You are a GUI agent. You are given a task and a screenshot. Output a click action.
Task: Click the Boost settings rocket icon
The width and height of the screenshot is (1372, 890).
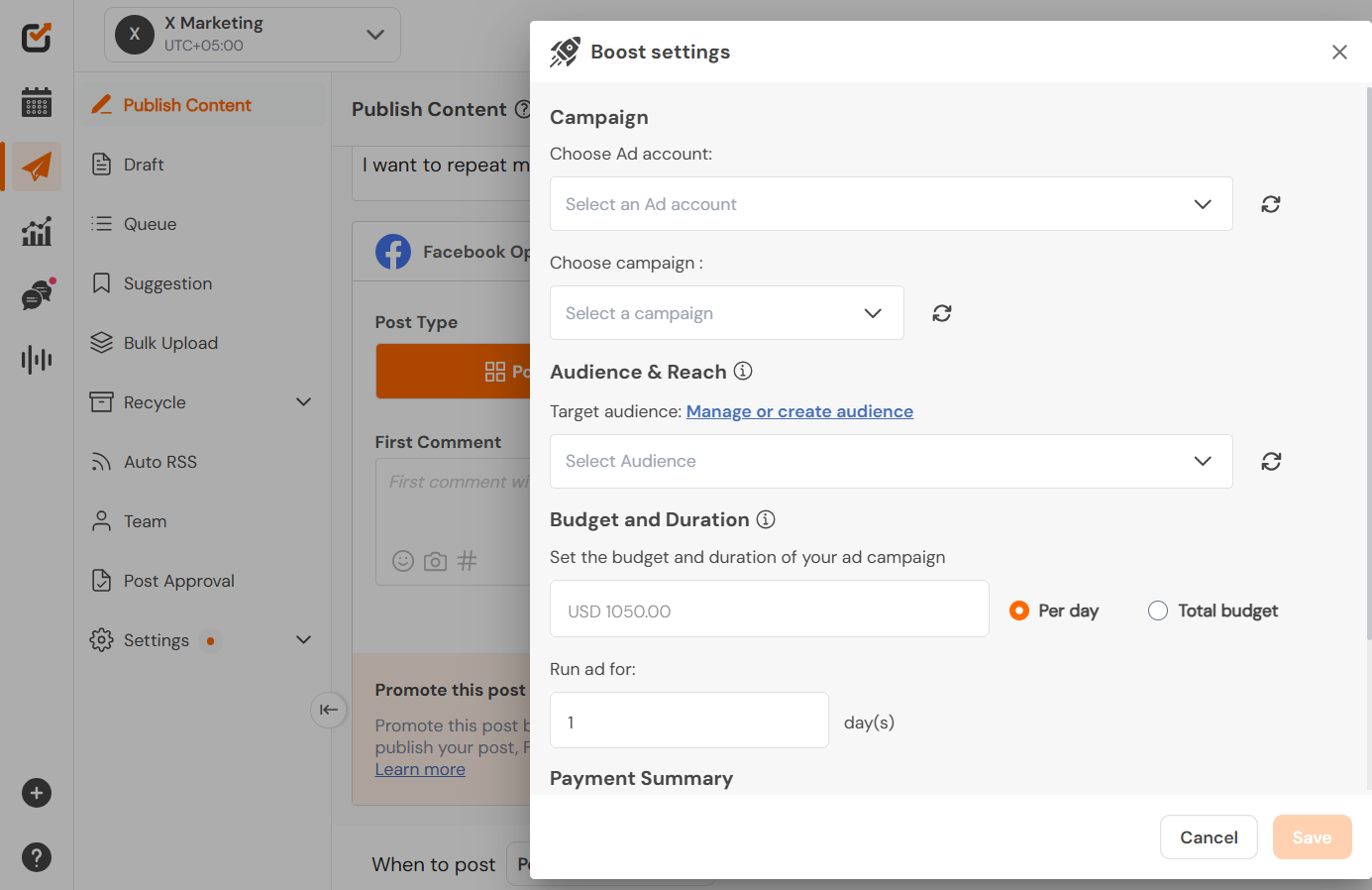tap(566, 52)
